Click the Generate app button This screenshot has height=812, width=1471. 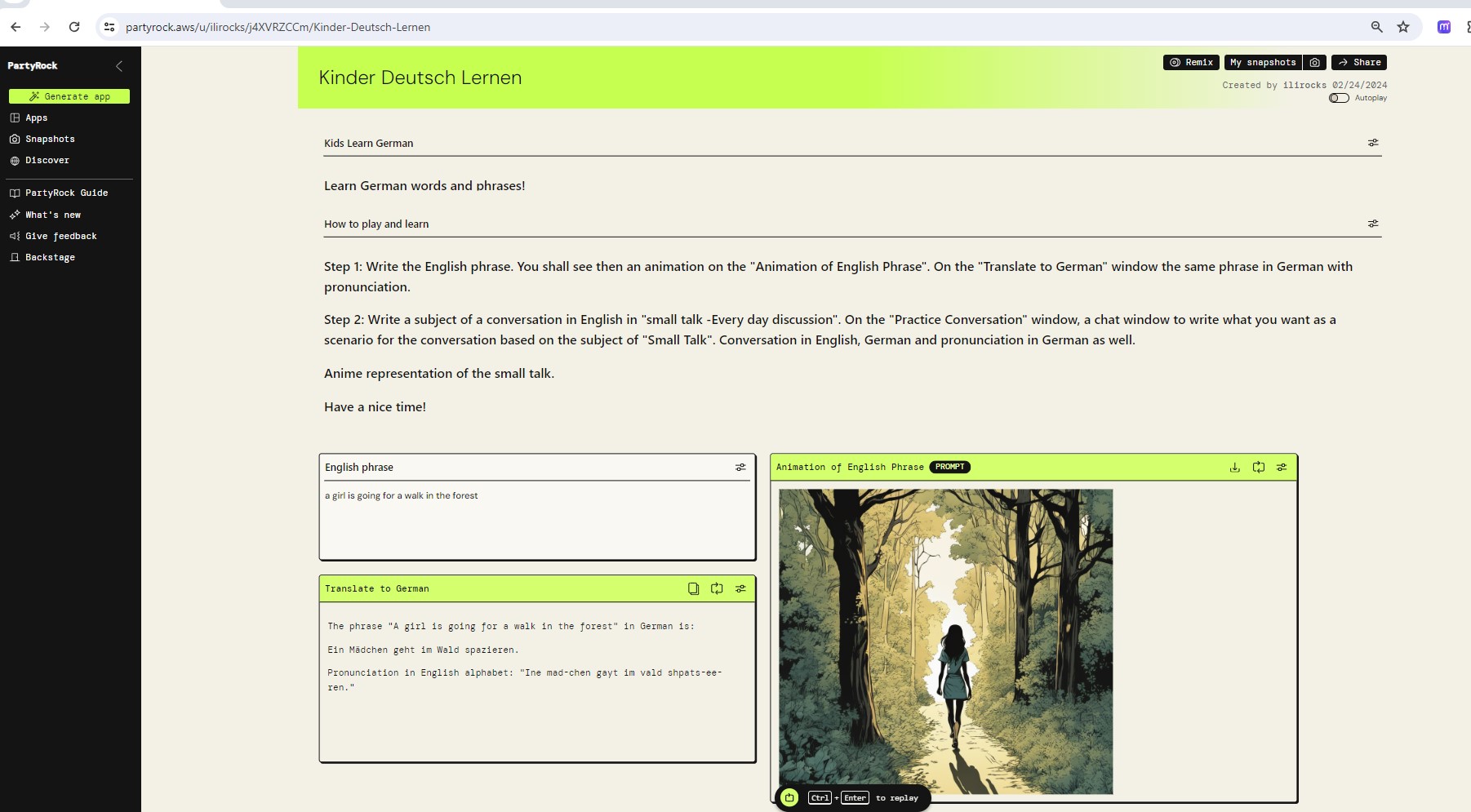(x=69, y=96)
